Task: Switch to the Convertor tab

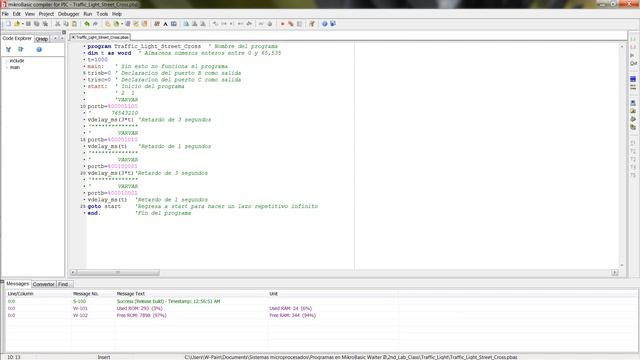Action: click(x=43, y=284)
